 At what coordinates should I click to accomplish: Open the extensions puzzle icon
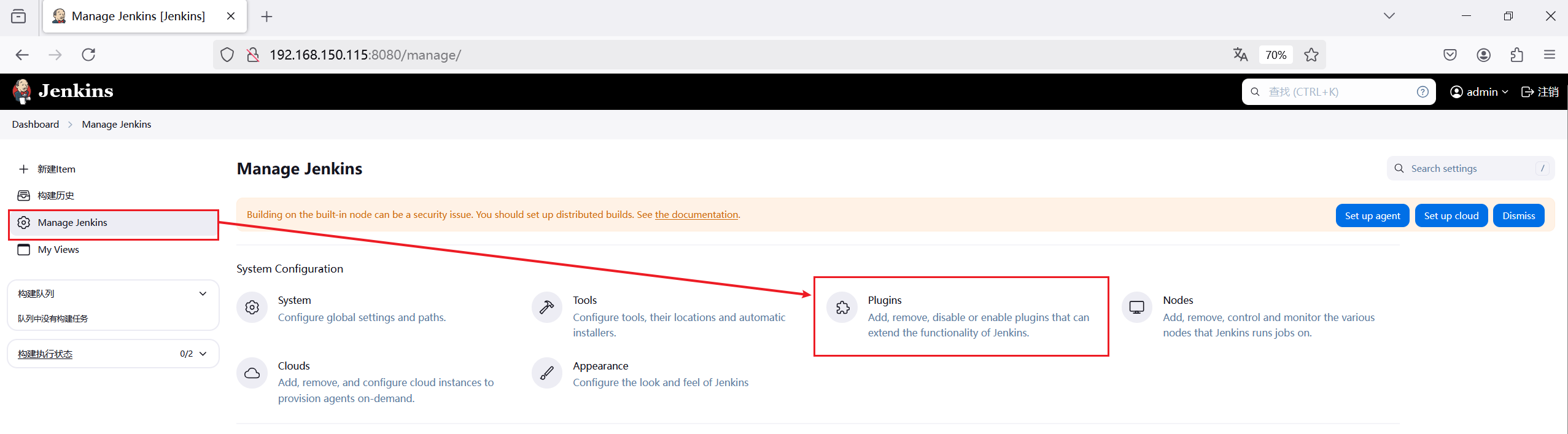click(1516, 55)
